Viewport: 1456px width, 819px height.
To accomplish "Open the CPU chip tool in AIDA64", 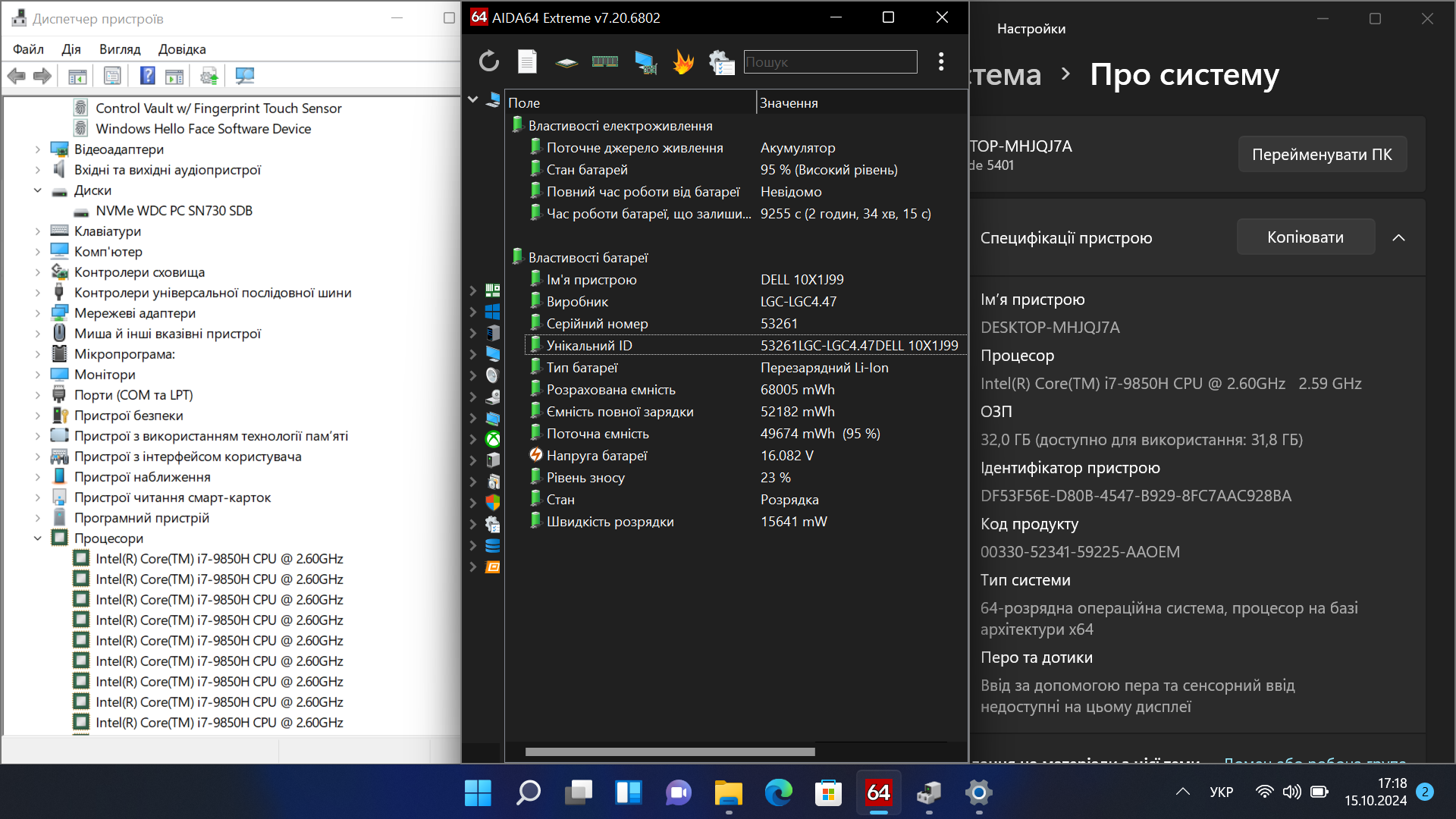I will (x=566, y=62).
